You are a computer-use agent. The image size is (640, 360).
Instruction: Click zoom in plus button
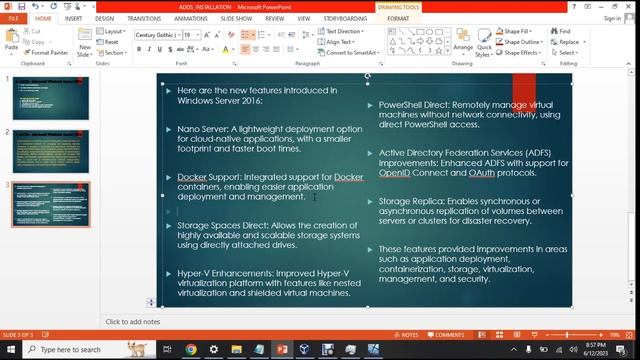[x=601, y=335]
